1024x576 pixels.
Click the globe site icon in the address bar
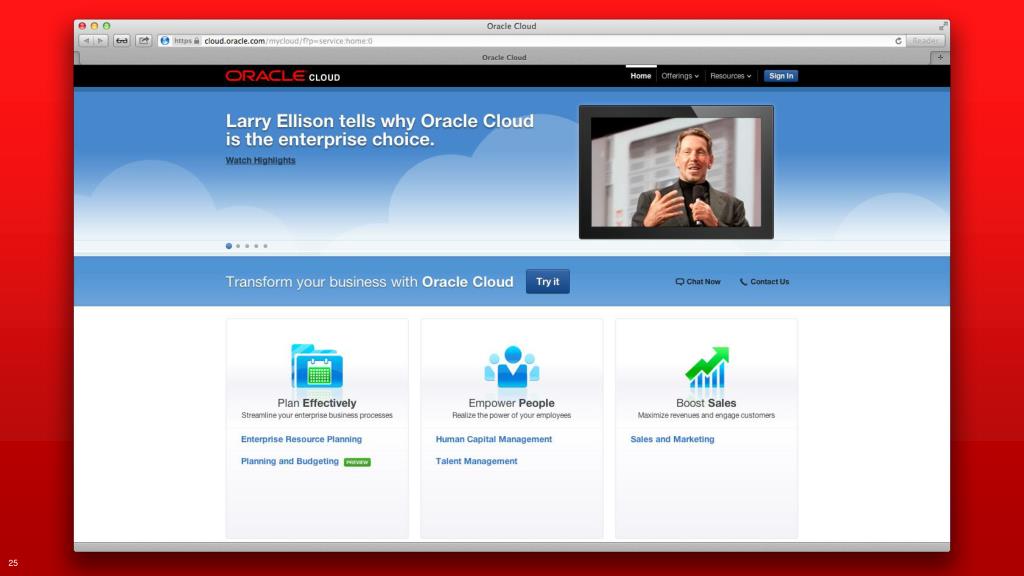165,40
